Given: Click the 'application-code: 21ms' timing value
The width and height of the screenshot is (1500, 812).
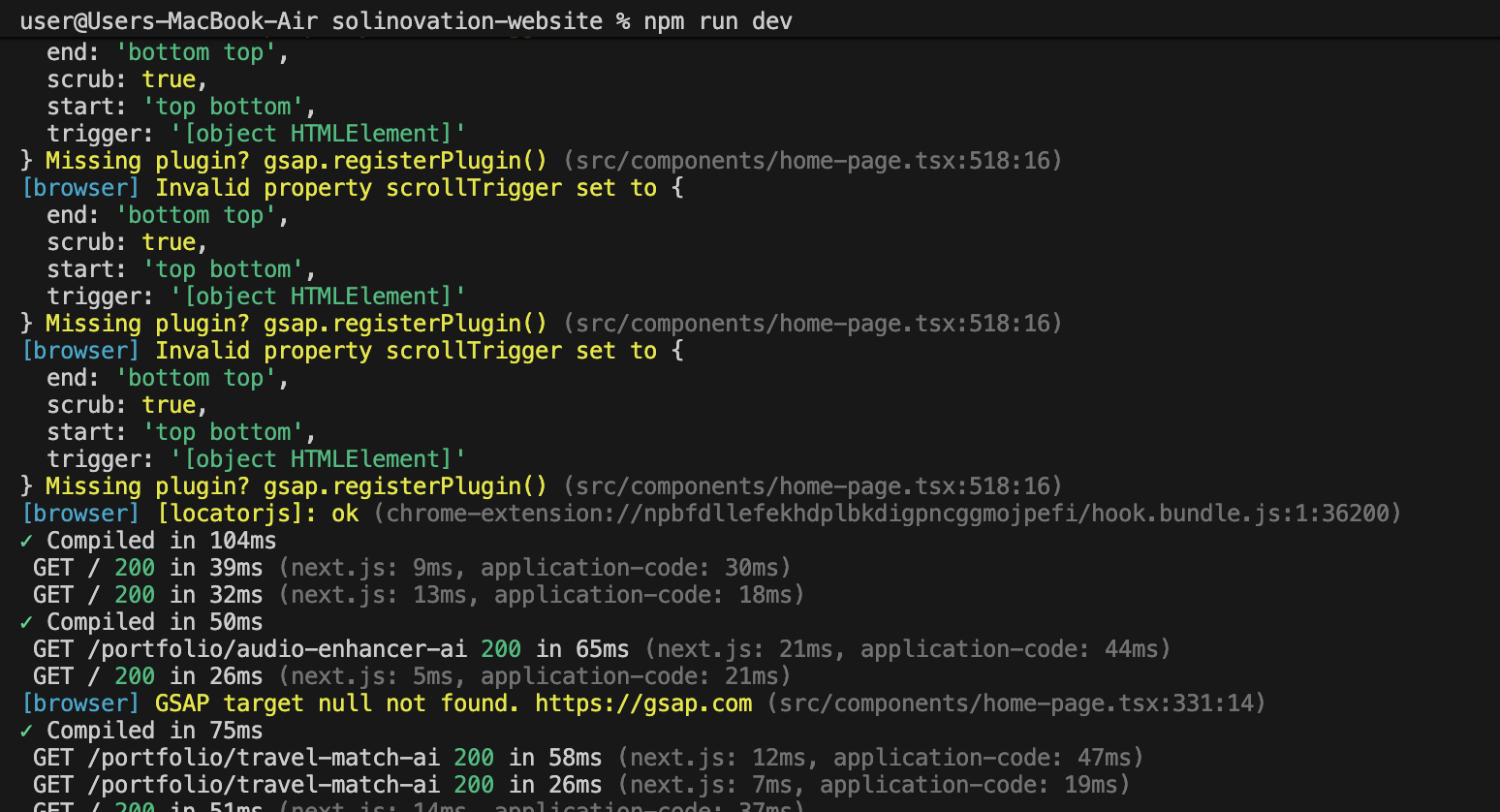Looking at the screenshot, I should 629,676.
